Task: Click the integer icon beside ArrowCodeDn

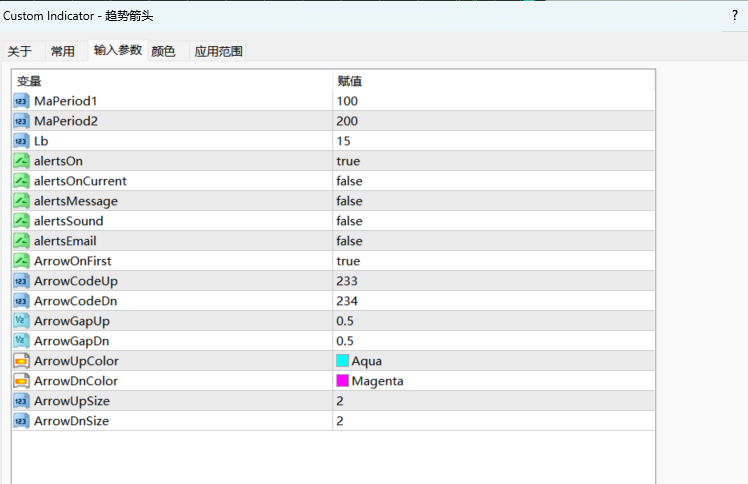Action: click(21, 301)
